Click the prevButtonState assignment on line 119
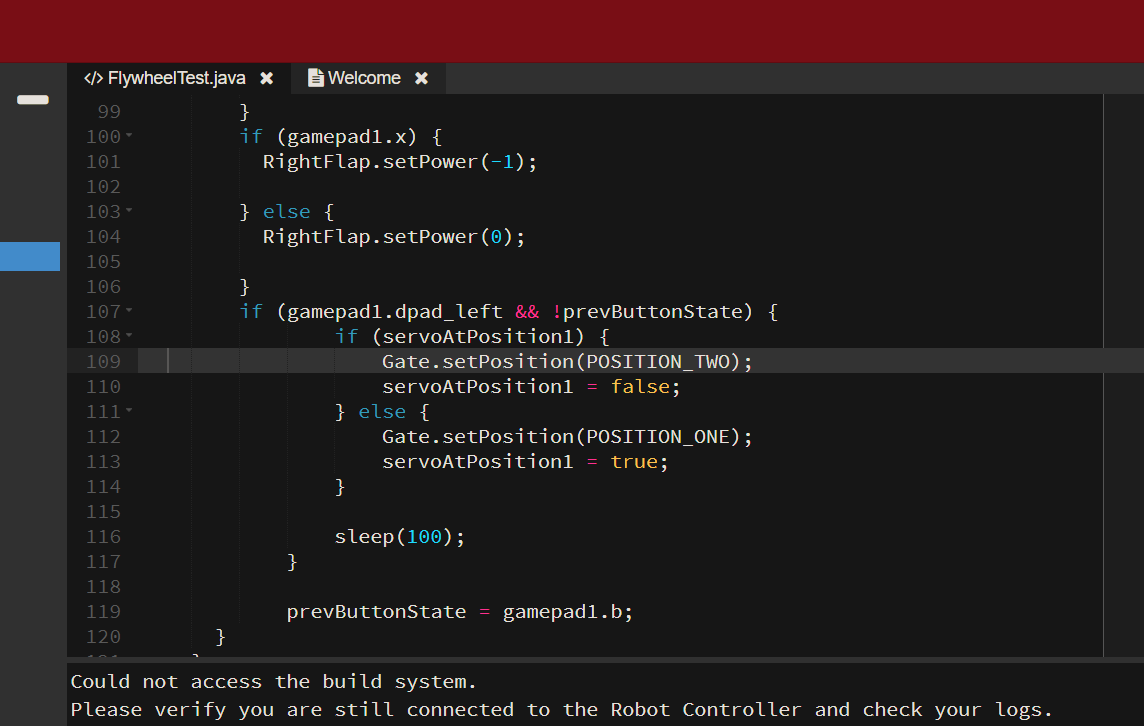Screen dimensions: 1144x726 coord(460,611)
